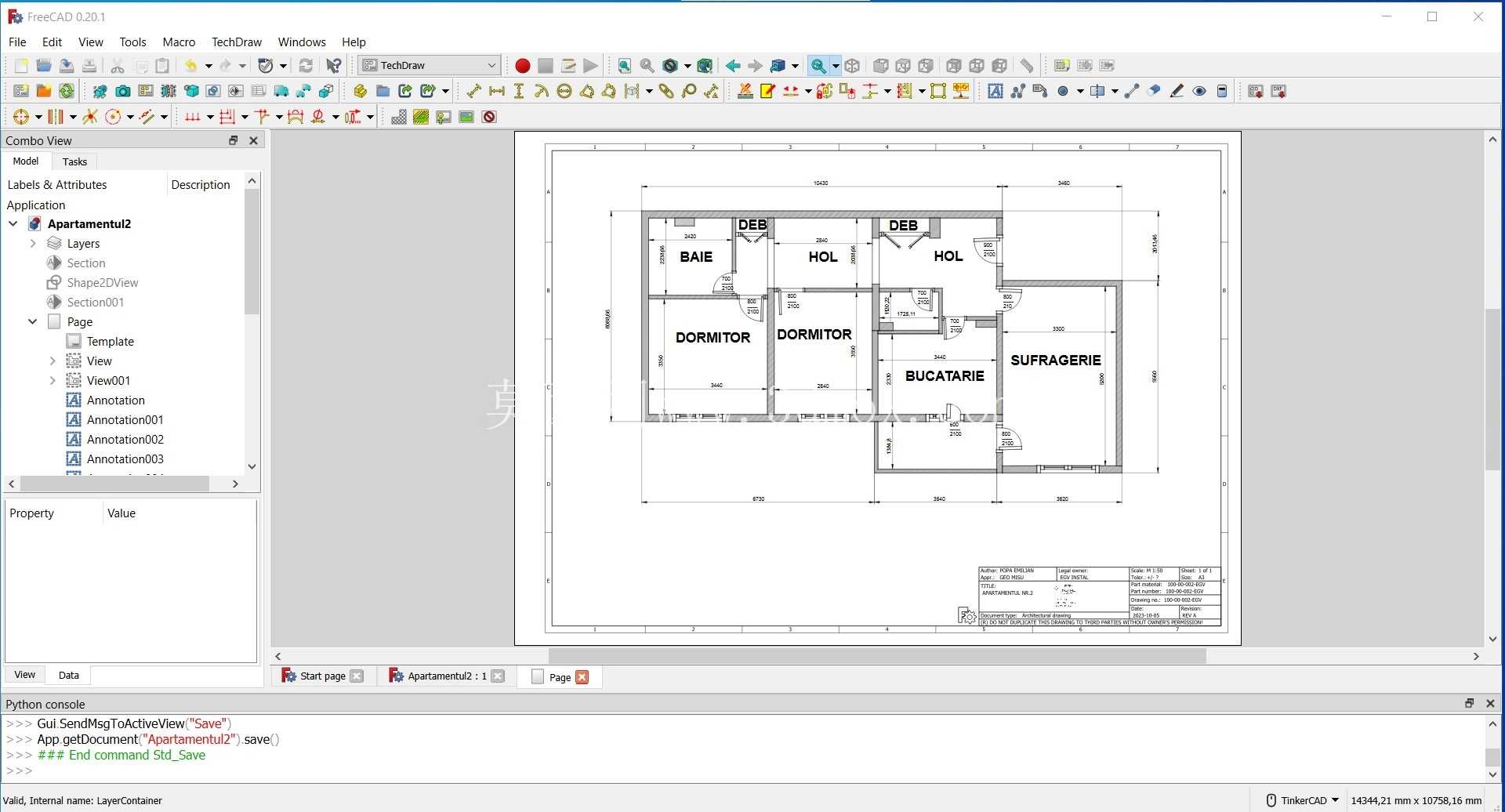The width and height of the screenshot is (1505, 812).
Task: Click the Redraw page refresh icon
Action: point(67,92)
